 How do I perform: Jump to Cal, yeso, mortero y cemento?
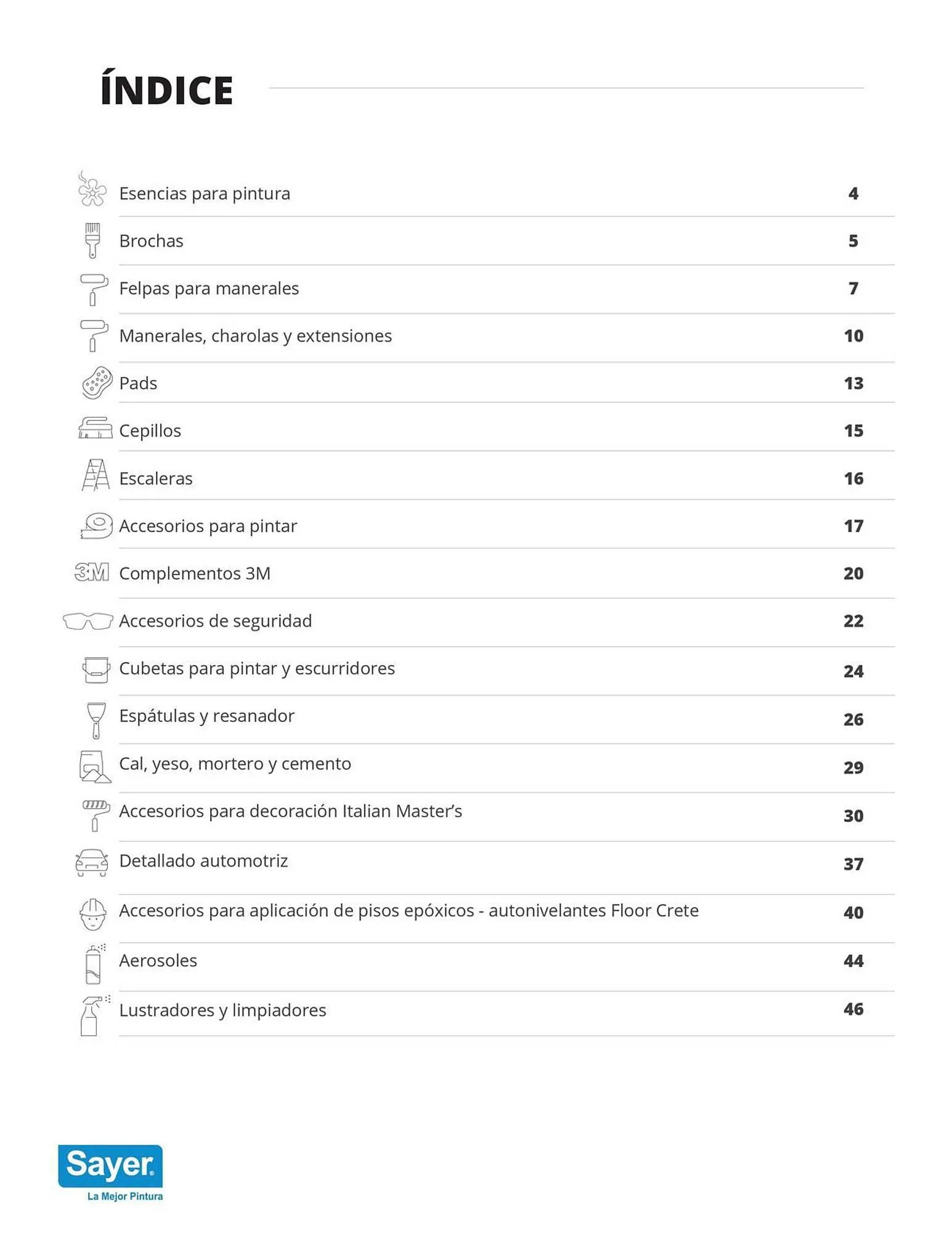[235, 764]
